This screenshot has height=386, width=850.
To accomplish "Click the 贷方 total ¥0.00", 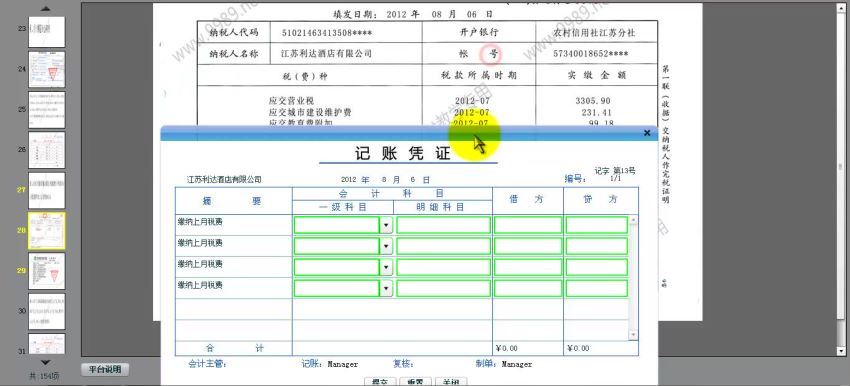I will 578,349.
